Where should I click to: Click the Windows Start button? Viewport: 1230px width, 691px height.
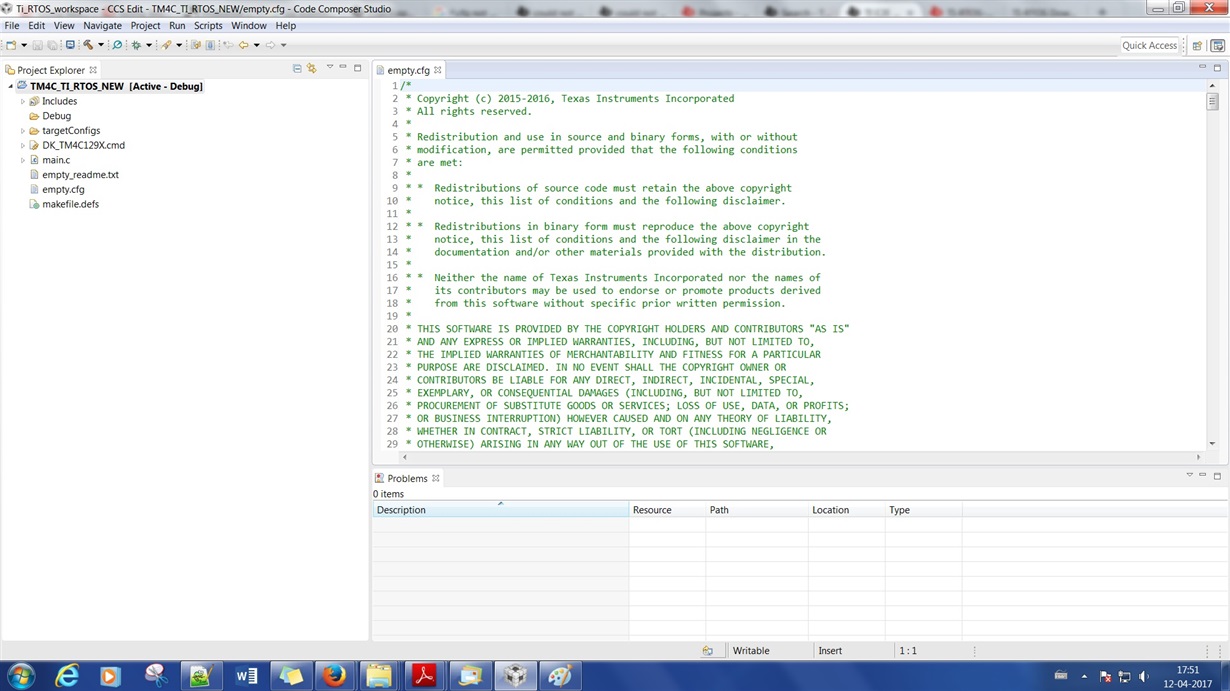coord(20,676)
